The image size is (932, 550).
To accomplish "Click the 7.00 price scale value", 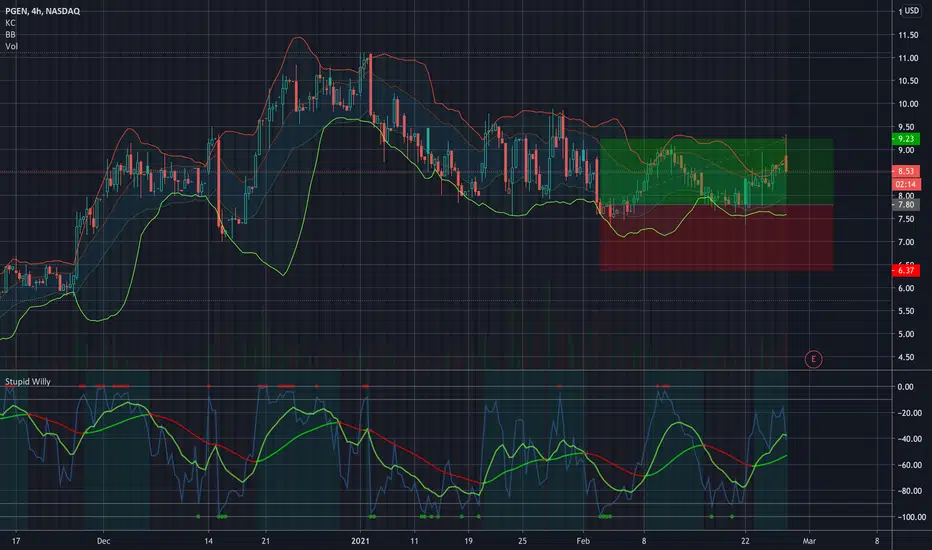I will coord(906,242).
